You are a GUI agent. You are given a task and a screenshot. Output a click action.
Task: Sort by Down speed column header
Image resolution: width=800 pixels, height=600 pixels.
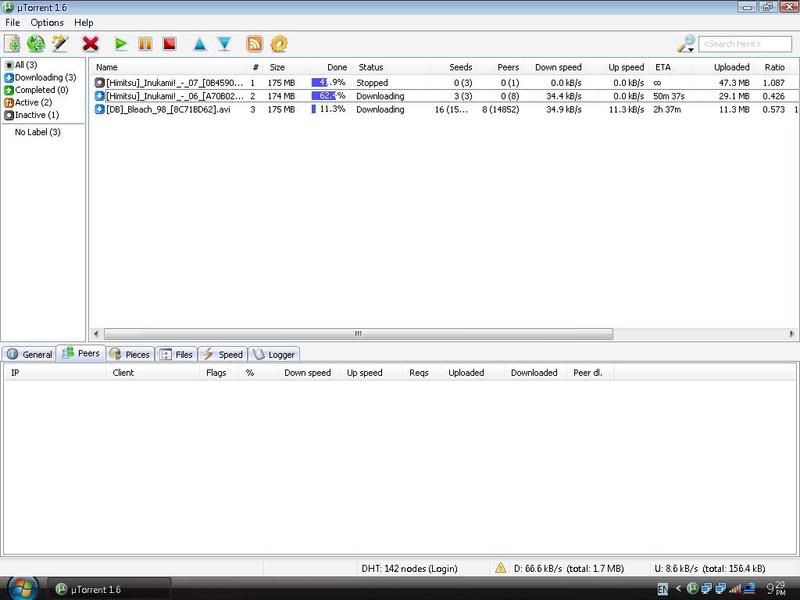(x=558, y=67)
